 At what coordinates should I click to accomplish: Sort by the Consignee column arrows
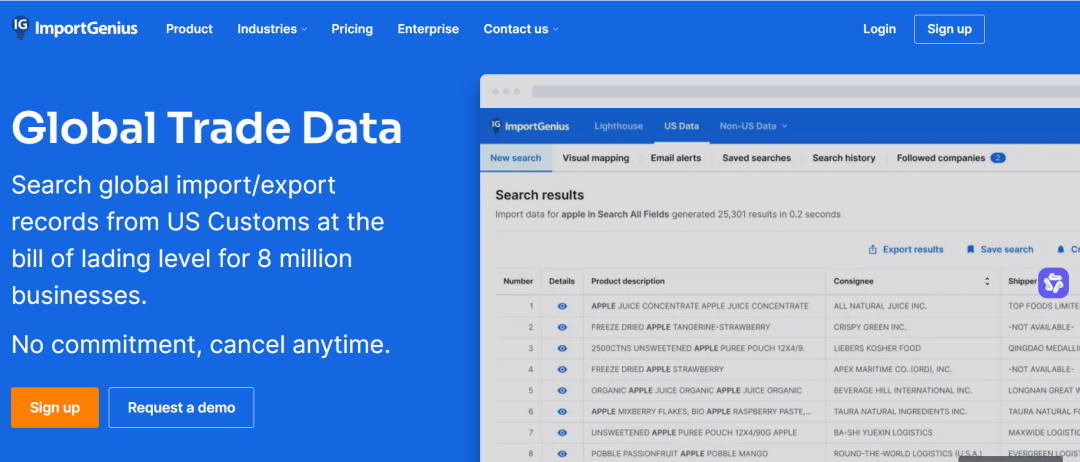pos(987,281)
